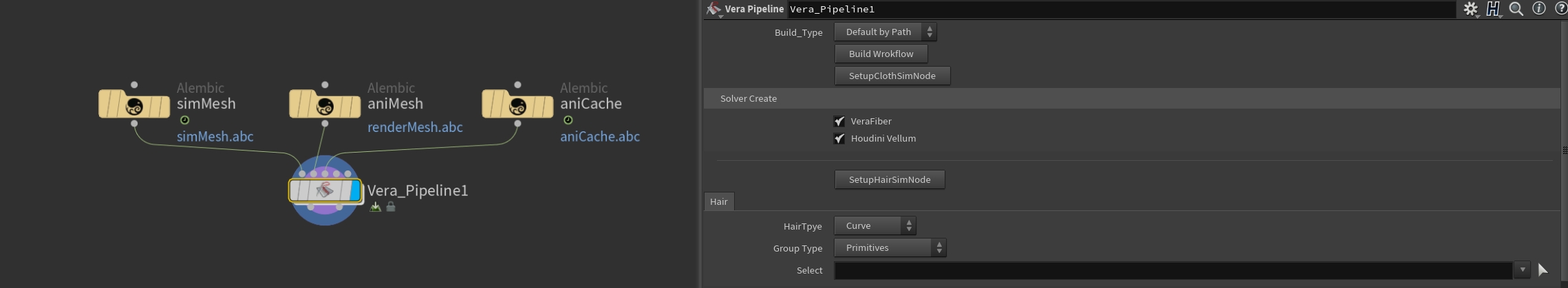Toggle the VeraFiber checkbox
Screen dimensions: 1568x288
[x=839, y=121]
